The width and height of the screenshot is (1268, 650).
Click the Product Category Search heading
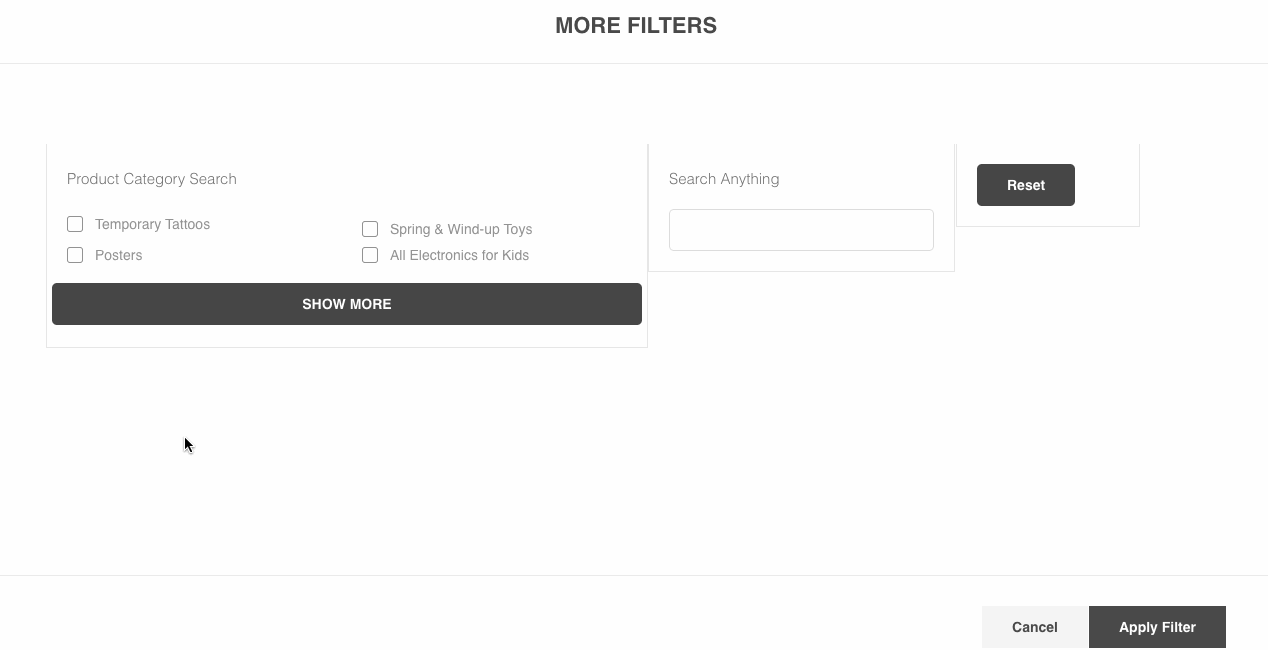point(151,179)
